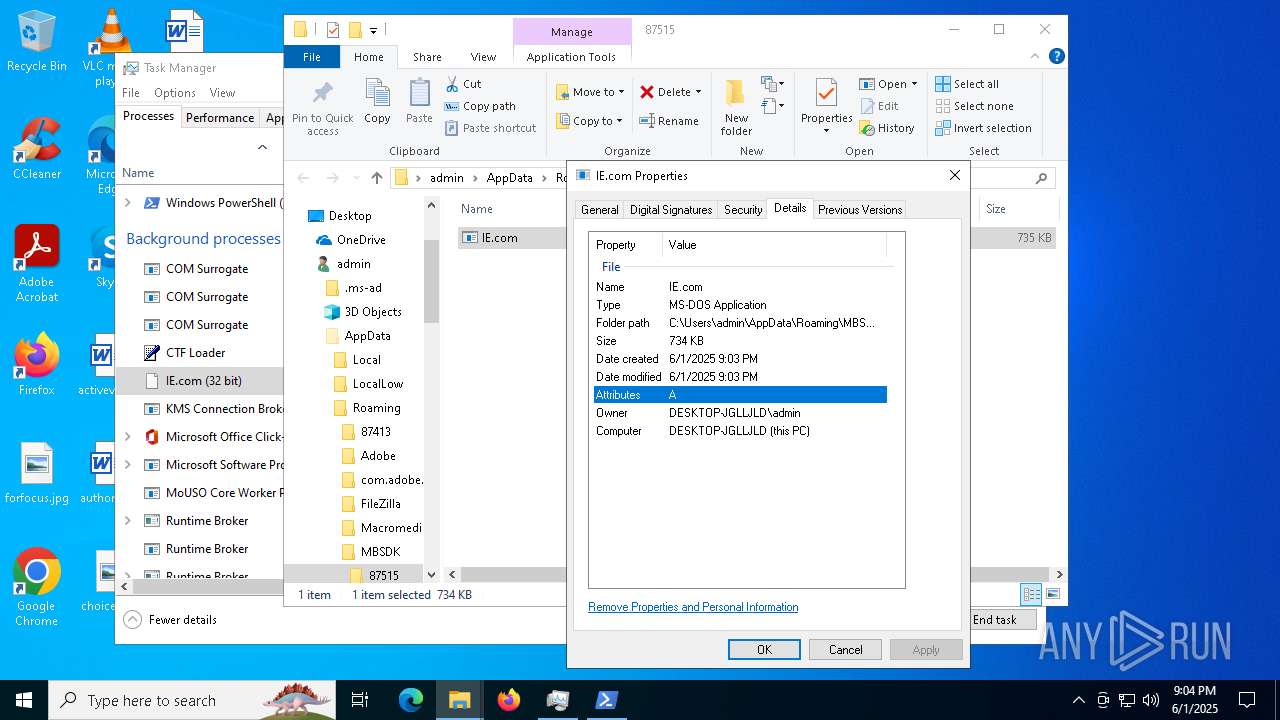Expand the Properties dropdown arrow in ribbon
This screenshot has width=1280, height=720.
point(826,131)
